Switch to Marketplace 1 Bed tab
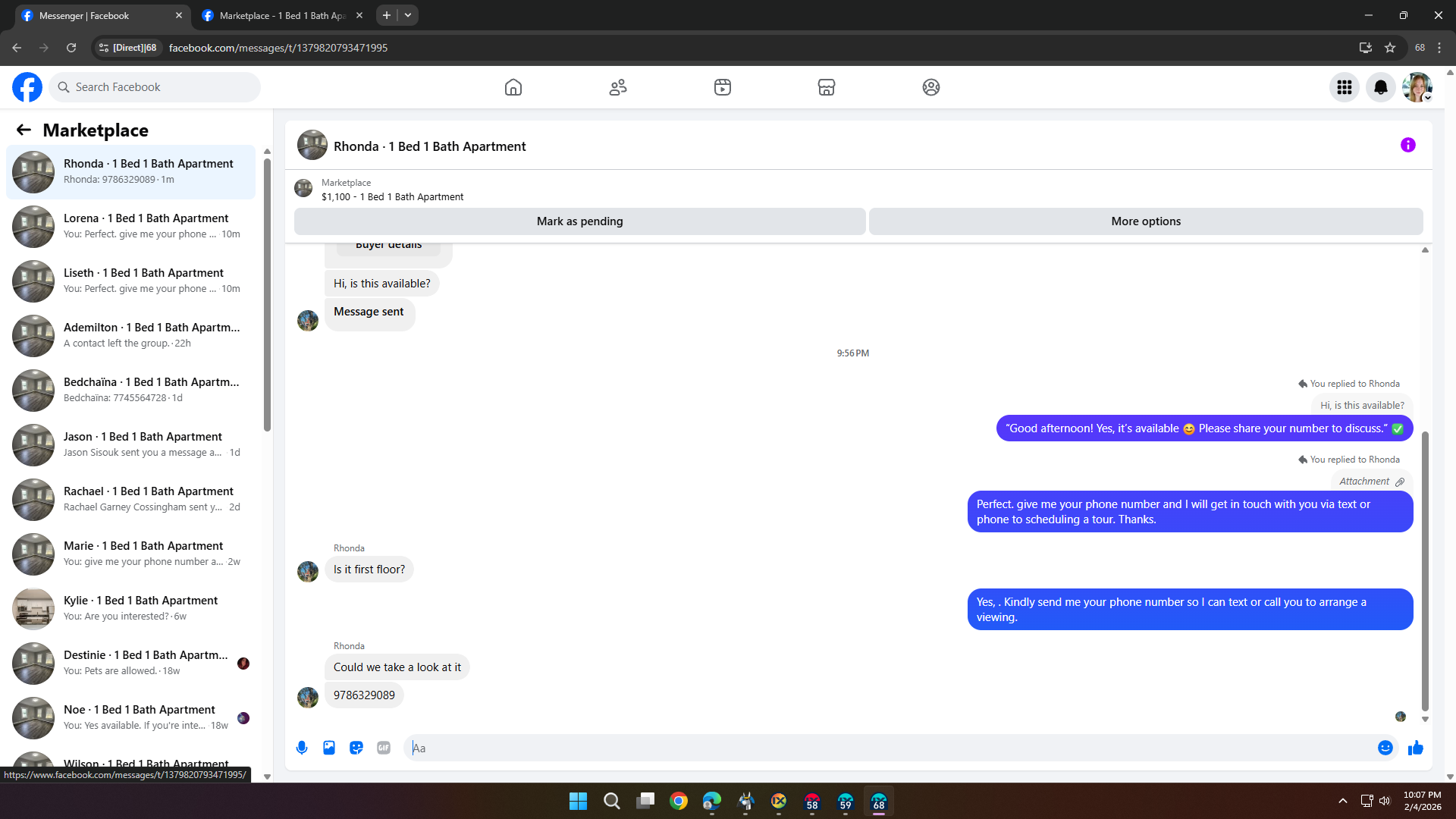Screen dimensions: 1456x819 (281, 15)
